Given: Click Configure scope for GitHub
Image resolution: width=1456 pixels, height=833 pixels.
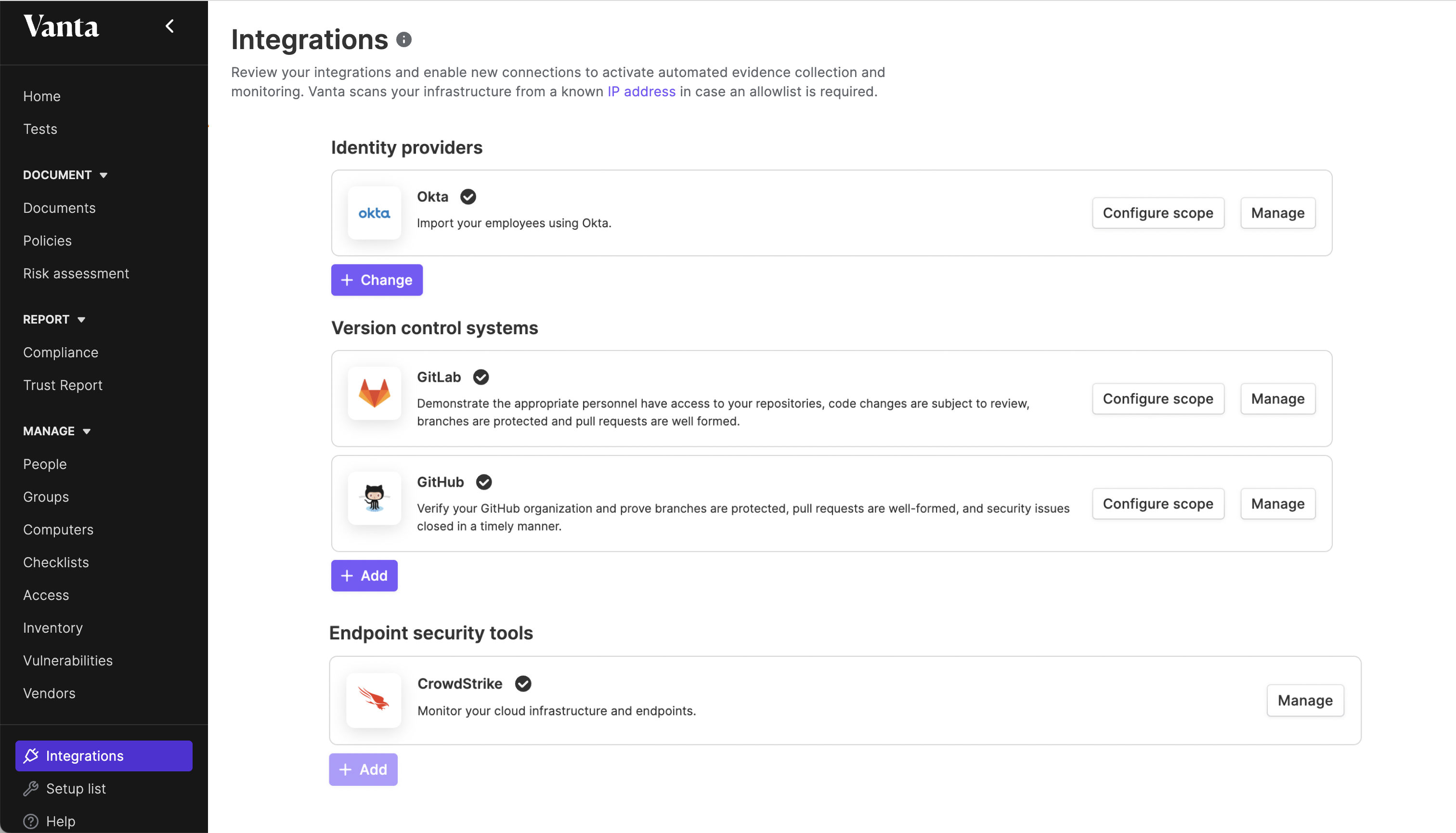Looking at the screenshot, I should click(x=1157, y=504).
